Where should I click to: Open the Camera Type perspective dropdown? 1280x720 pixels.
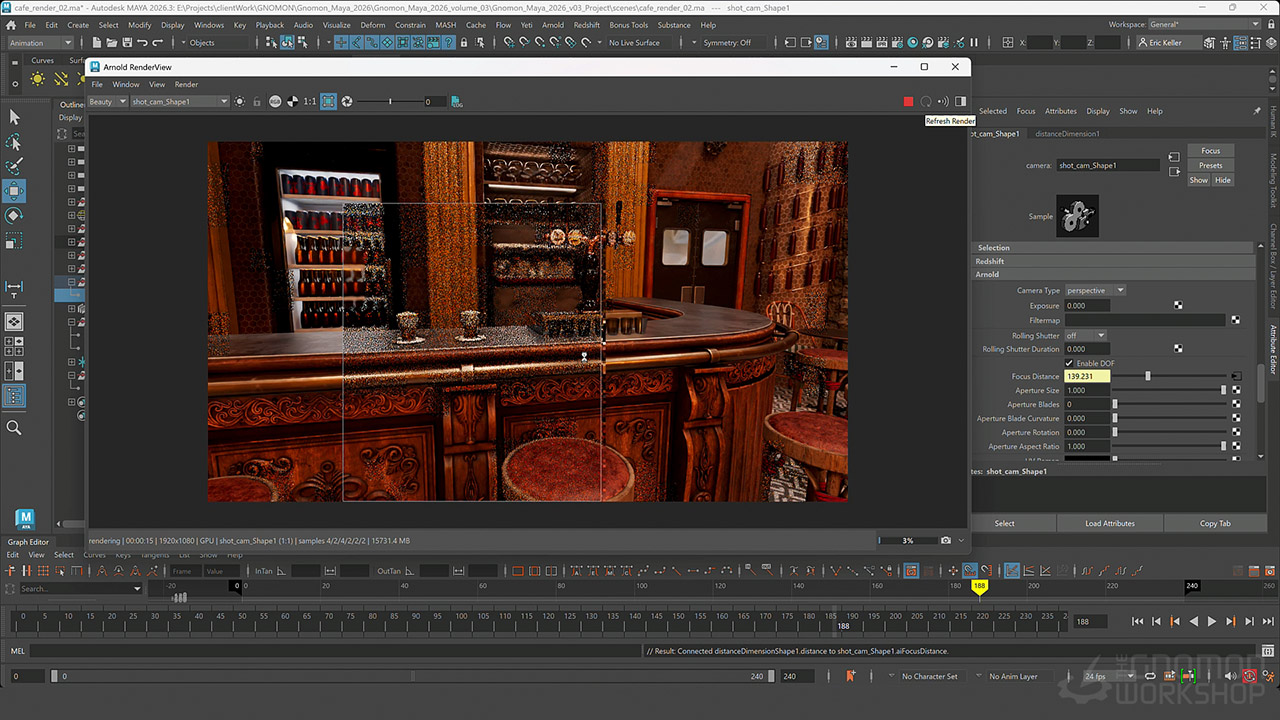(x=1095, y=290)
